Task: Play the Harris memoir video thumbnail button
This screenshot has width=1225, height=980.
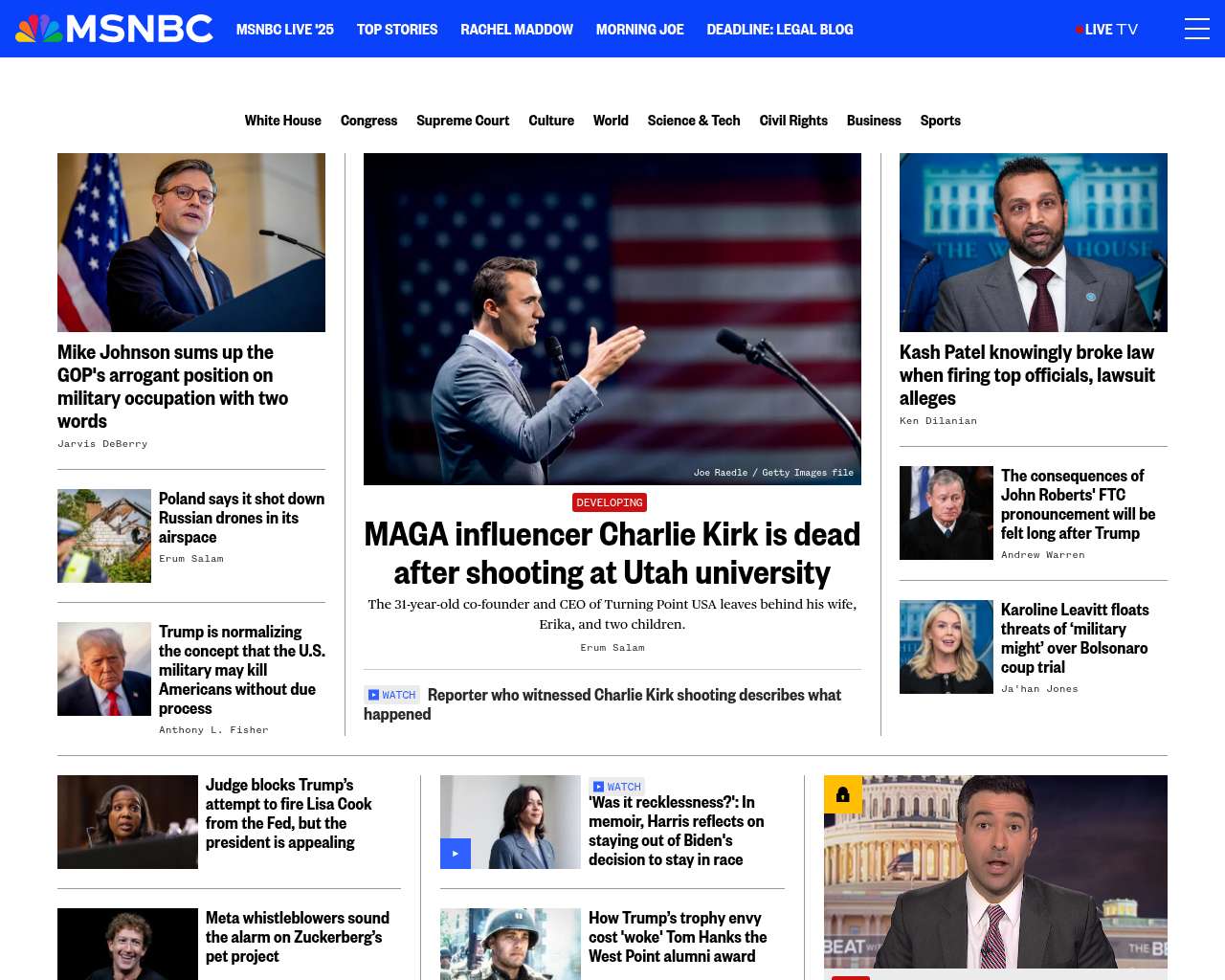Action: tap(456, 854)
